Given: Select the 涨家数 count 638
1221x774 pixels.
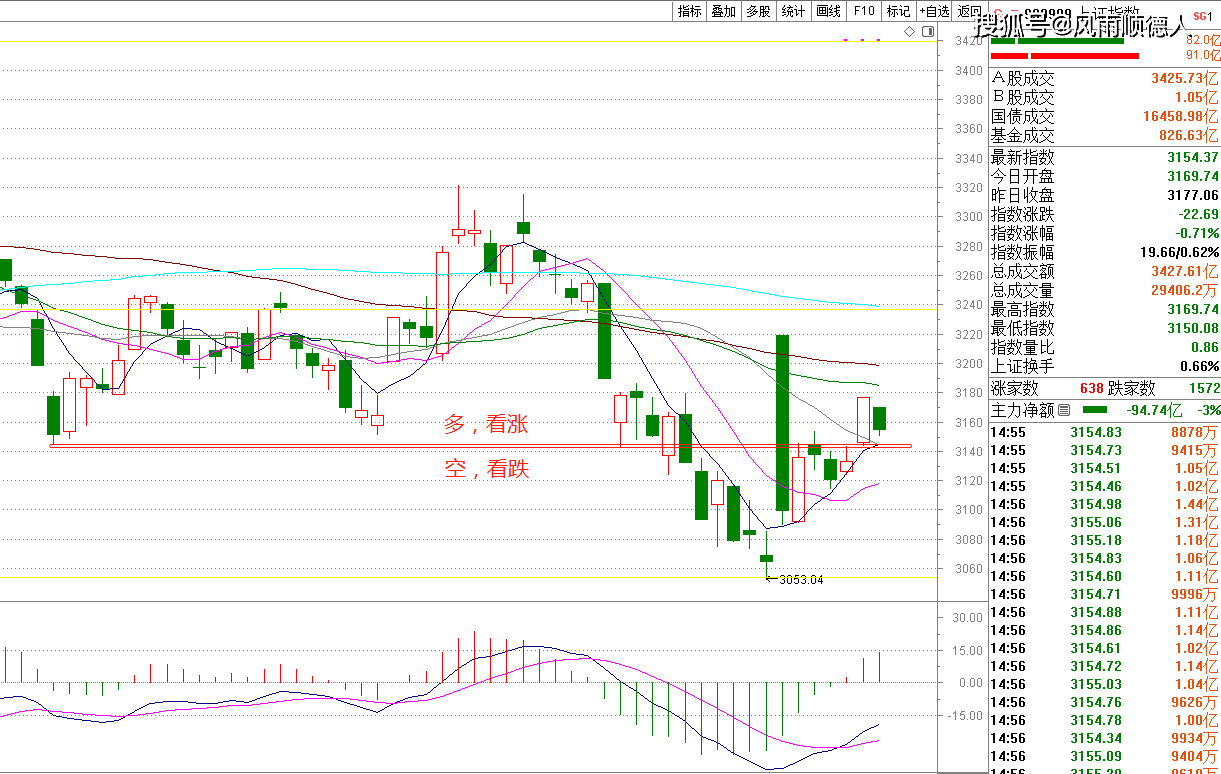Looking at the screenshot, I should [x=1092, y=388].
